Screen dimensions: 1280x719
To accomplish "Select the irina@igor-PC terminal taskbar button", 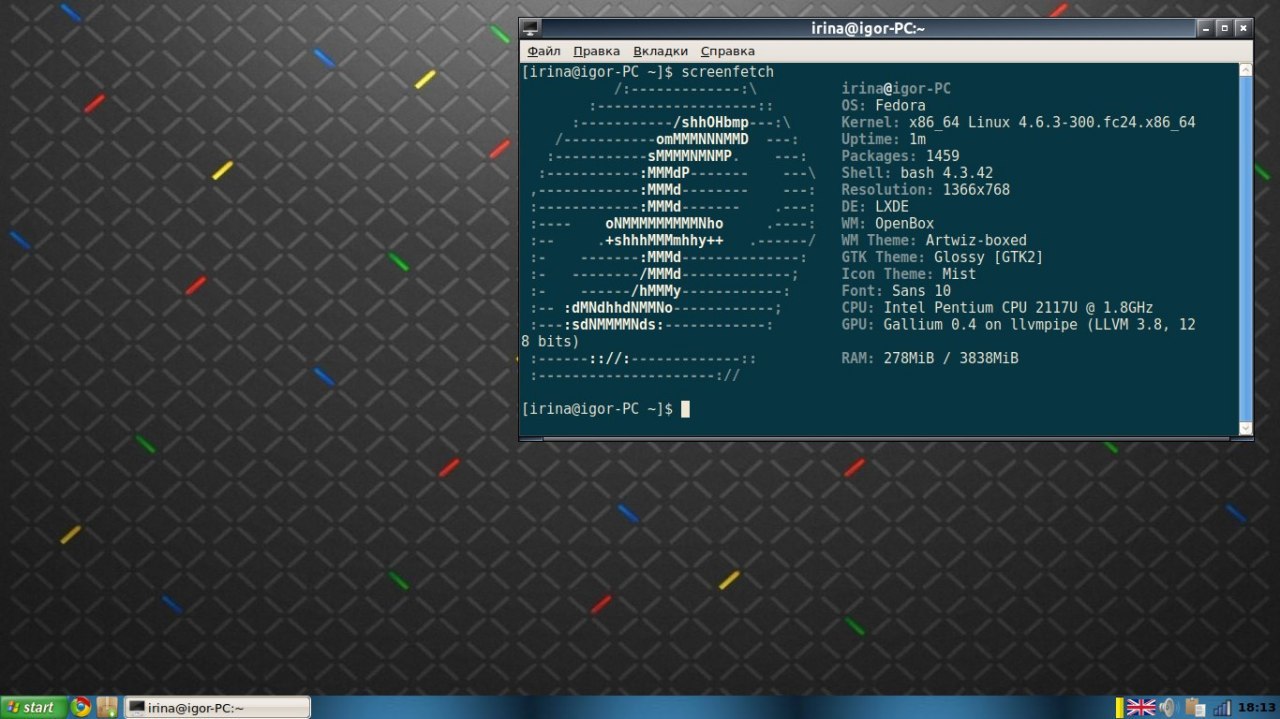I will (x=217, y=708).
